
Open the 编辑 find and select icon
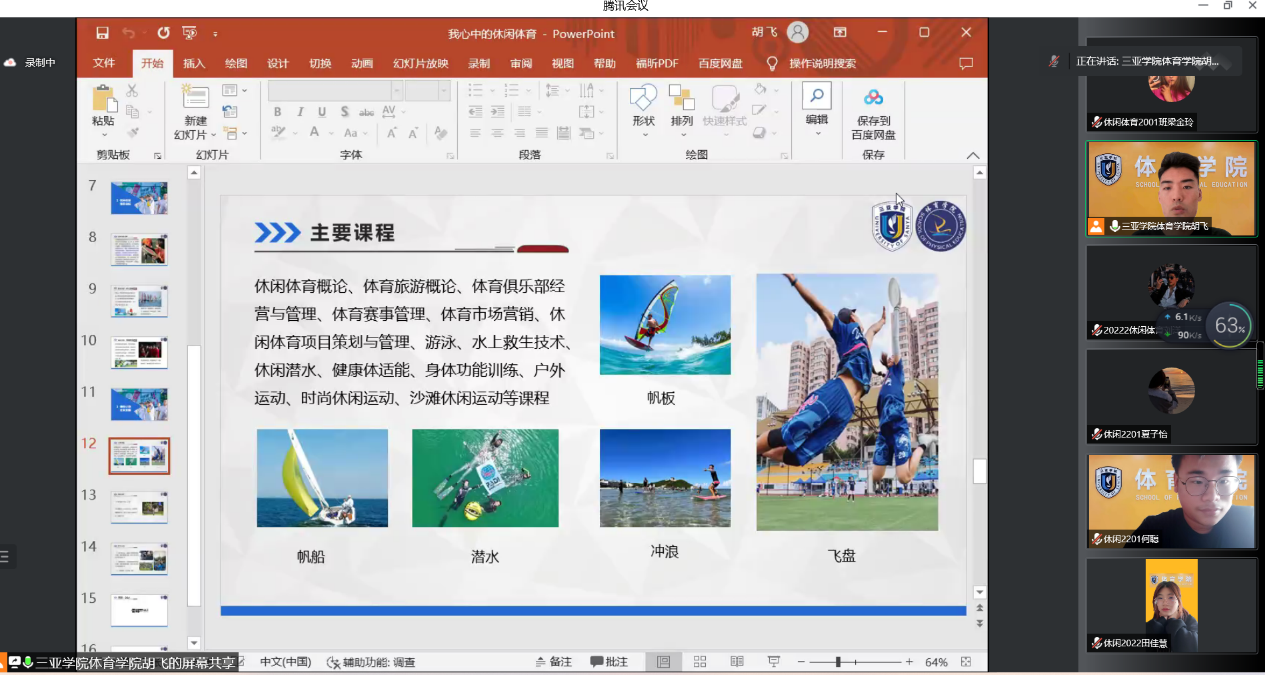(816, 95)
